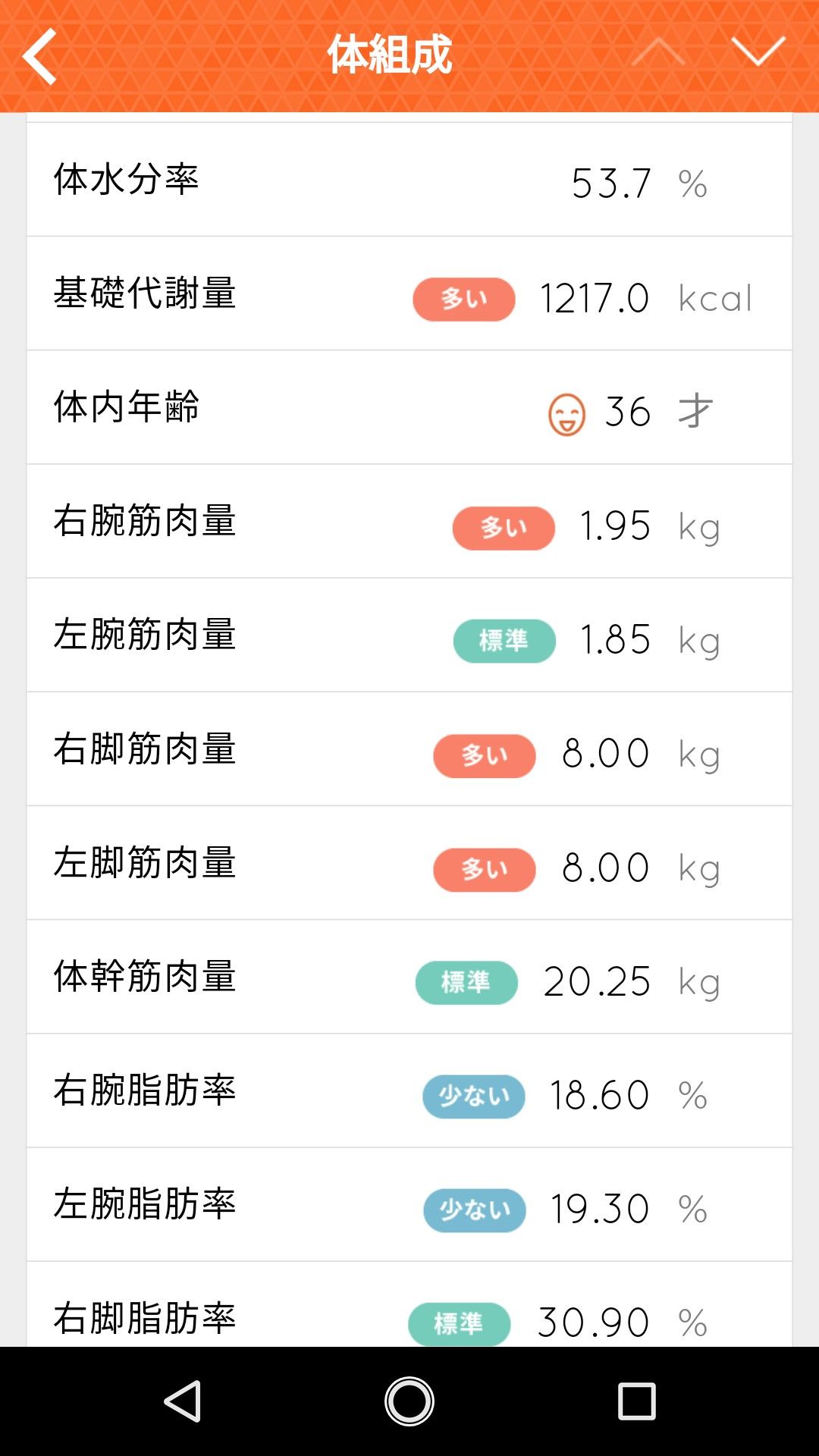Tap the 左腕脂肪率 row label
The height and width of the screenshot is (1456, 819).
pos(145,1203)
